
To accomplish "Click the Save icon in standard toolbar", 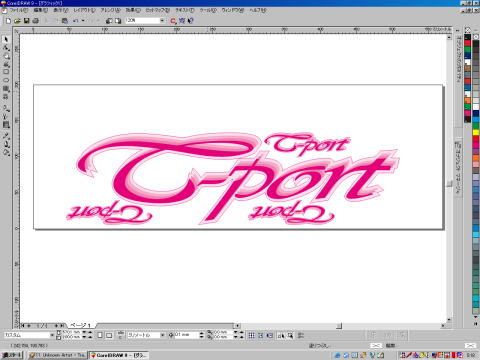I will [x=26, y=21].
